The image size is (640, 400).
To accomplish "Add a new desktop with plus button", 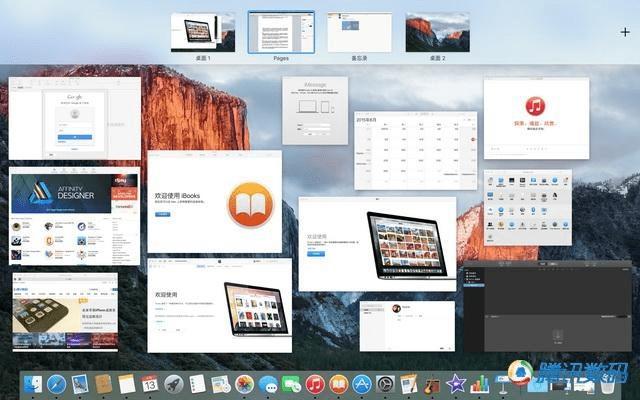I will (x=625, y=32).
